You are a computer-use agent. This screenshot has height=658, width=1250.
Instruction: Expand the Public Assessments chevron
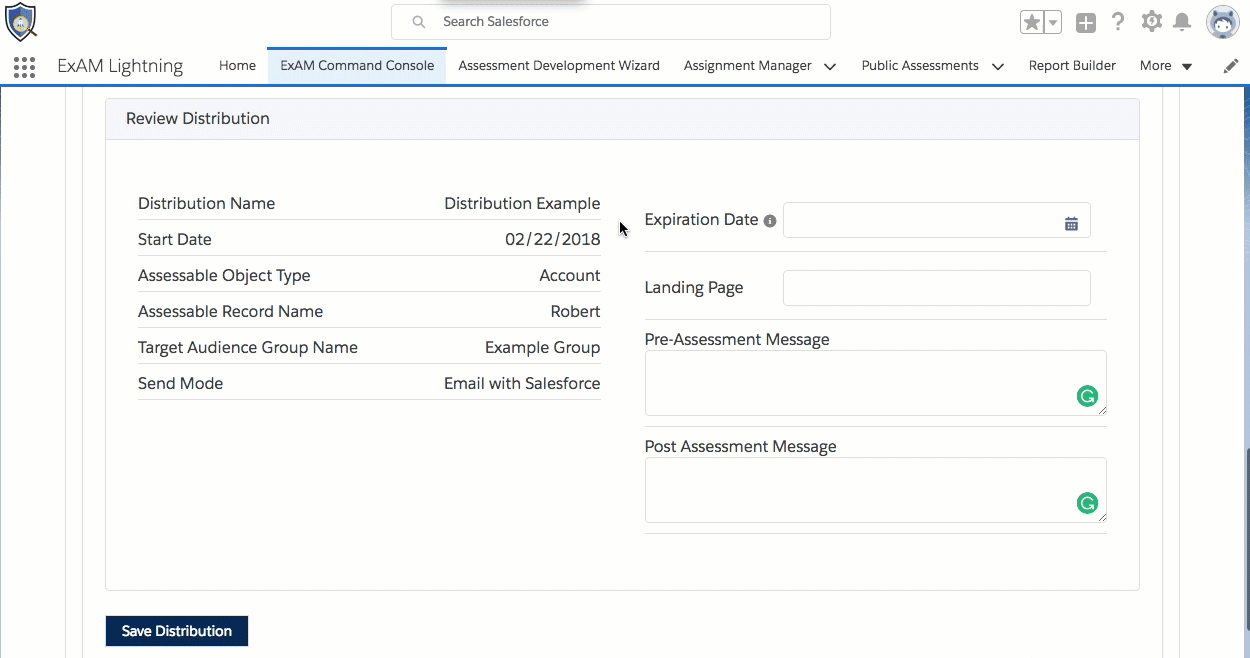(x=998, y=67)
